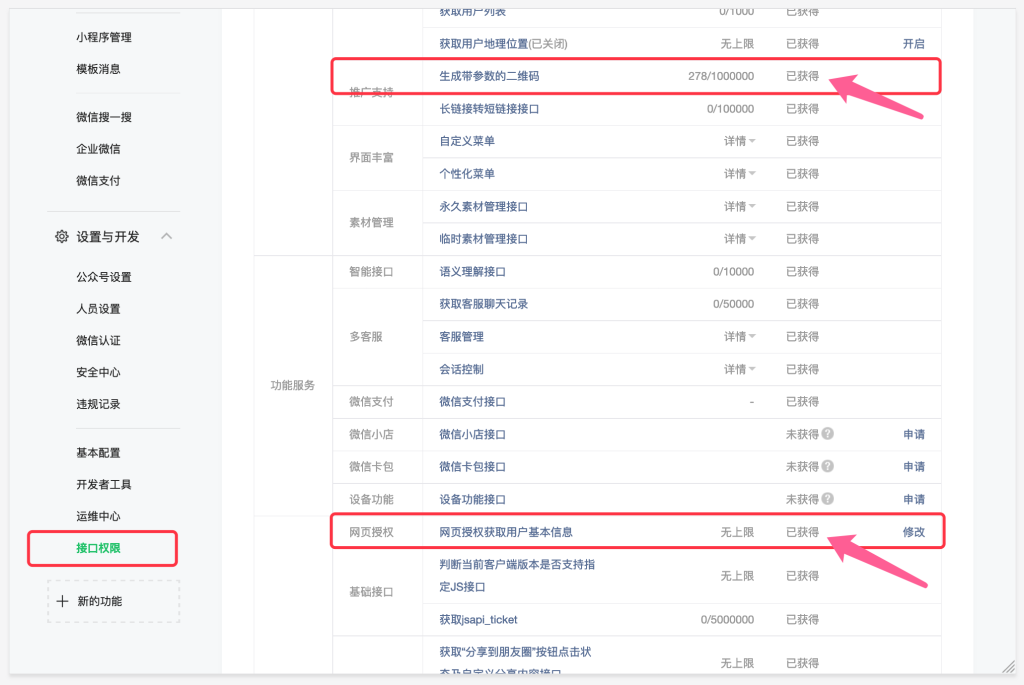Click the gear icon beside 设置与开发
Screen dimensions: 1024x685
[x=61, y=236]
